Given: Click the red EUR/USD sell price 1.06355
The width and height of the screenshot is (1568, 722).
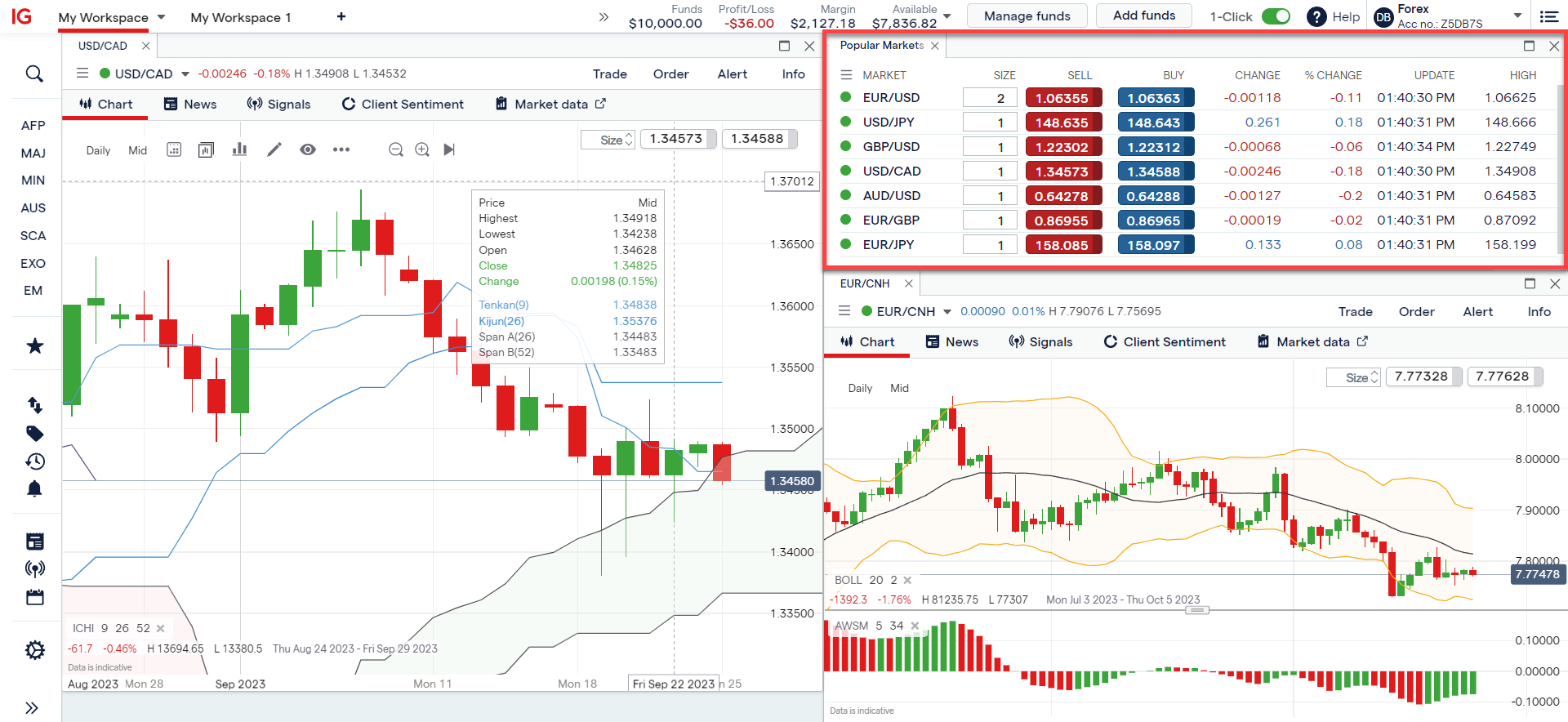Looking at the screenshot, I should (x=1062, y=98).
